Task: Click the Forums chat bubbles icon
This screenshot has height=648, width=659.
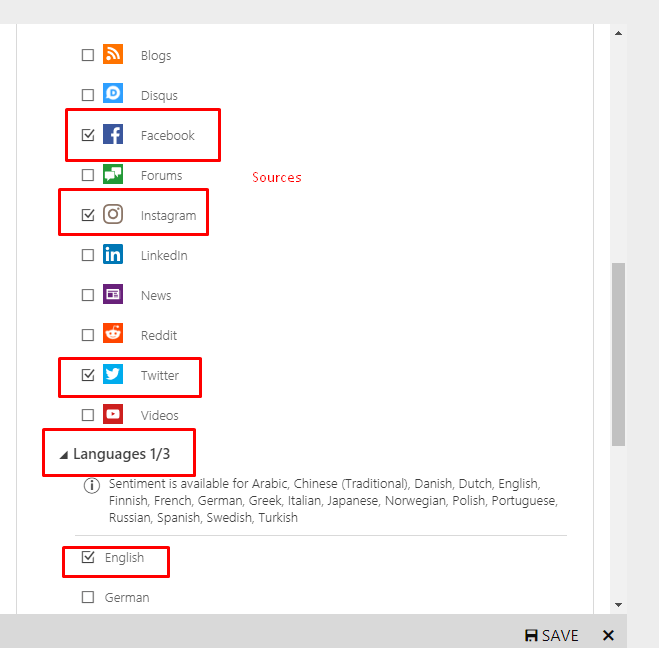Action: (x=113, y=174)
